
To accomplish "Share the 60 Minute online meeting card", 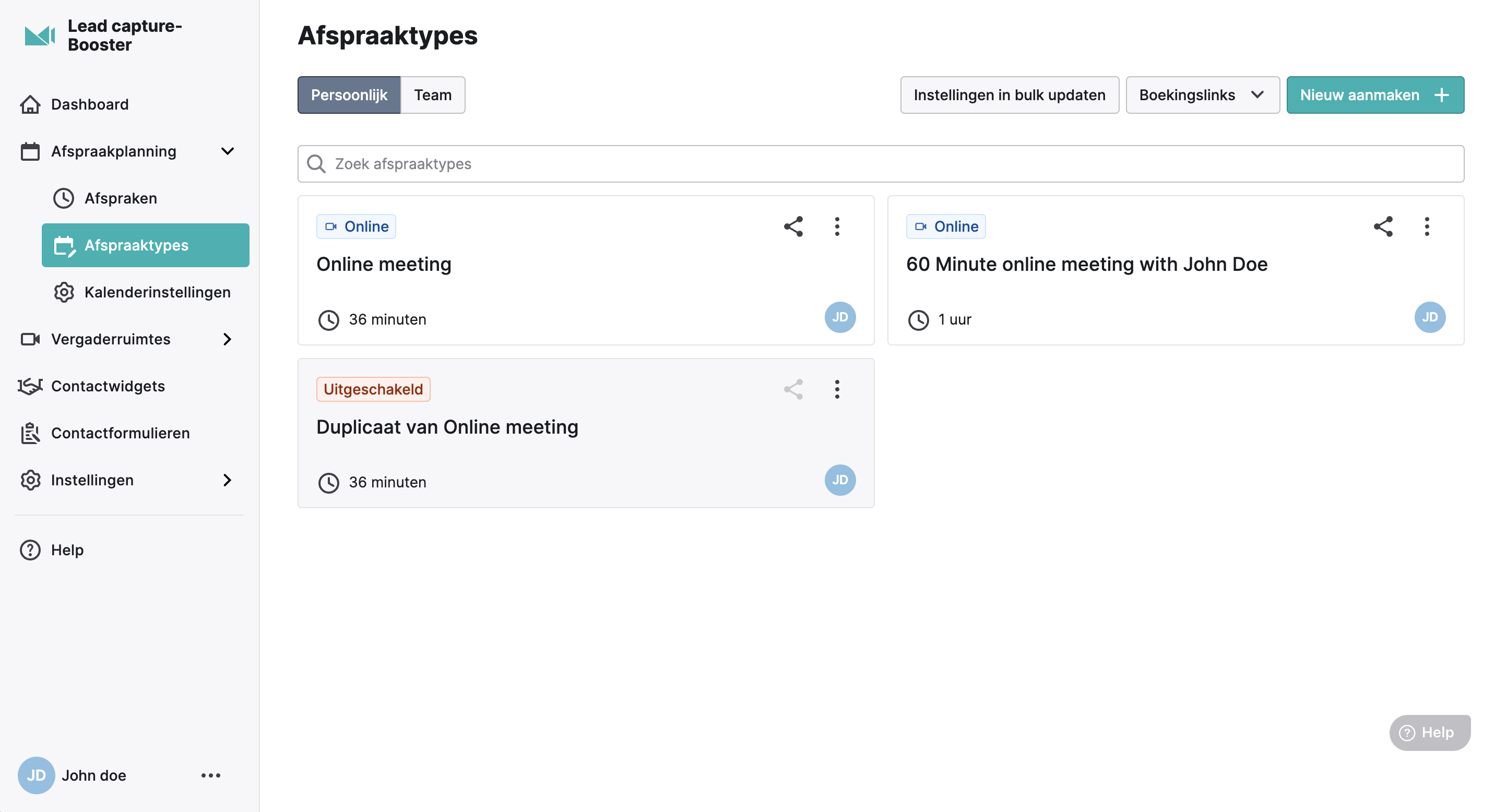I will (1383, 226).
